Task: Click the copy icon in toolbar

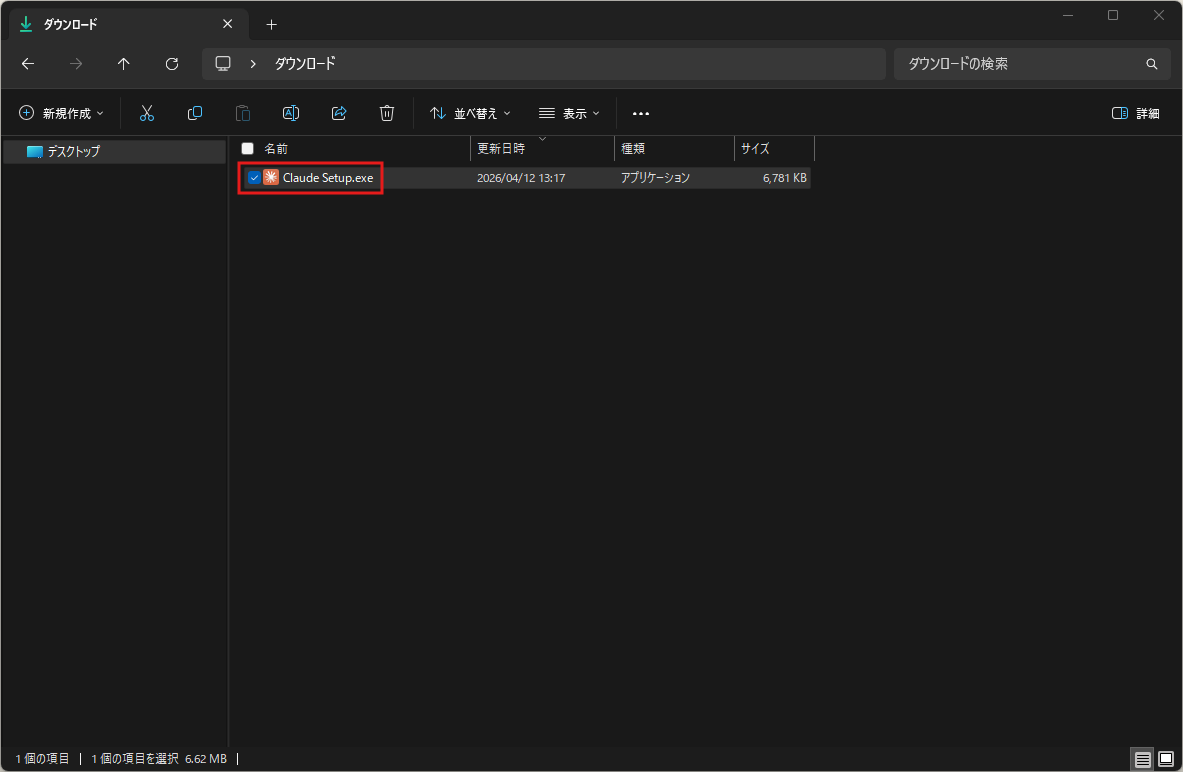Action: tap(195, 114)
